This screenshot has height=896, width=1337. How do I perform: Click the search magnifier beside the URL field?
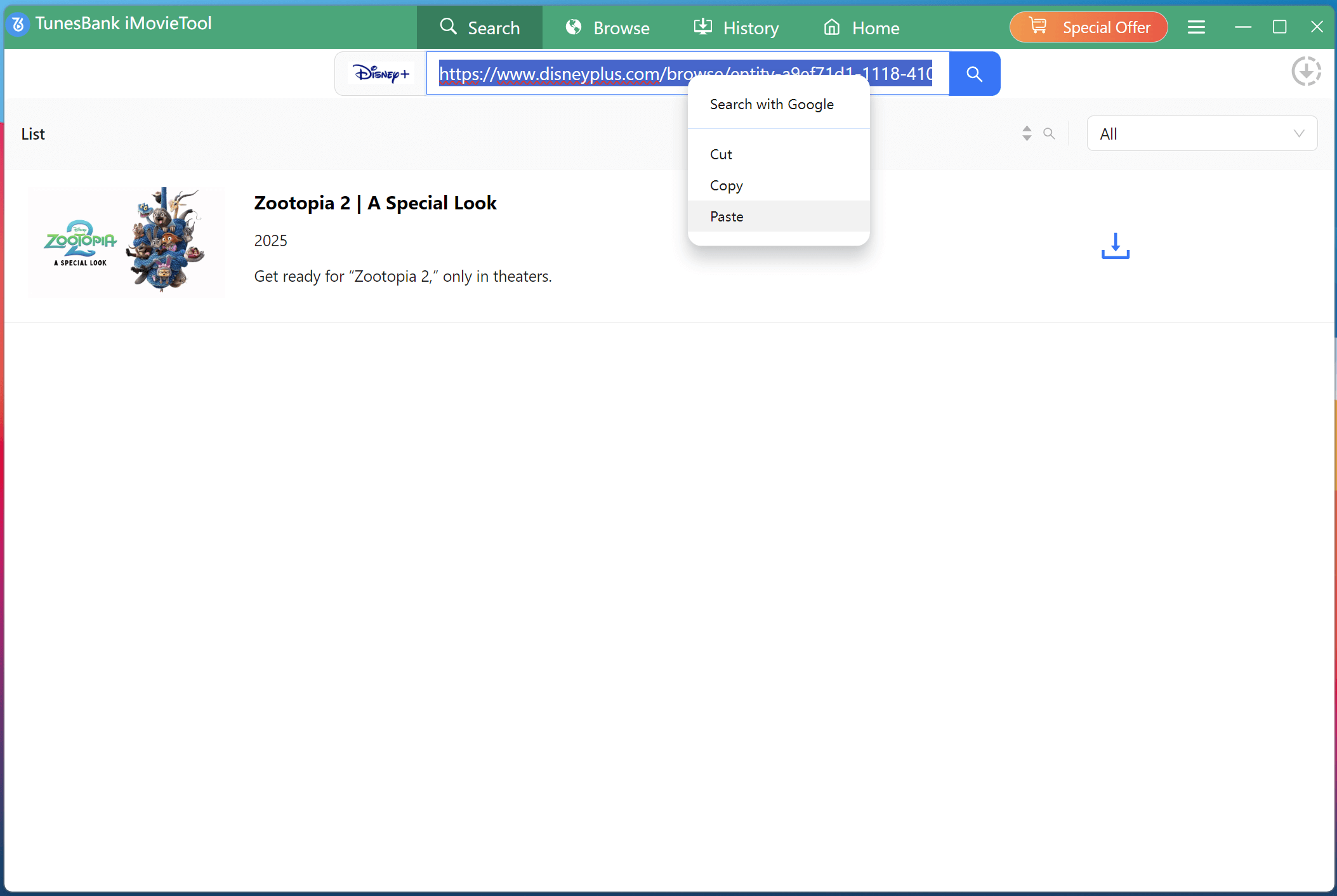974,74
